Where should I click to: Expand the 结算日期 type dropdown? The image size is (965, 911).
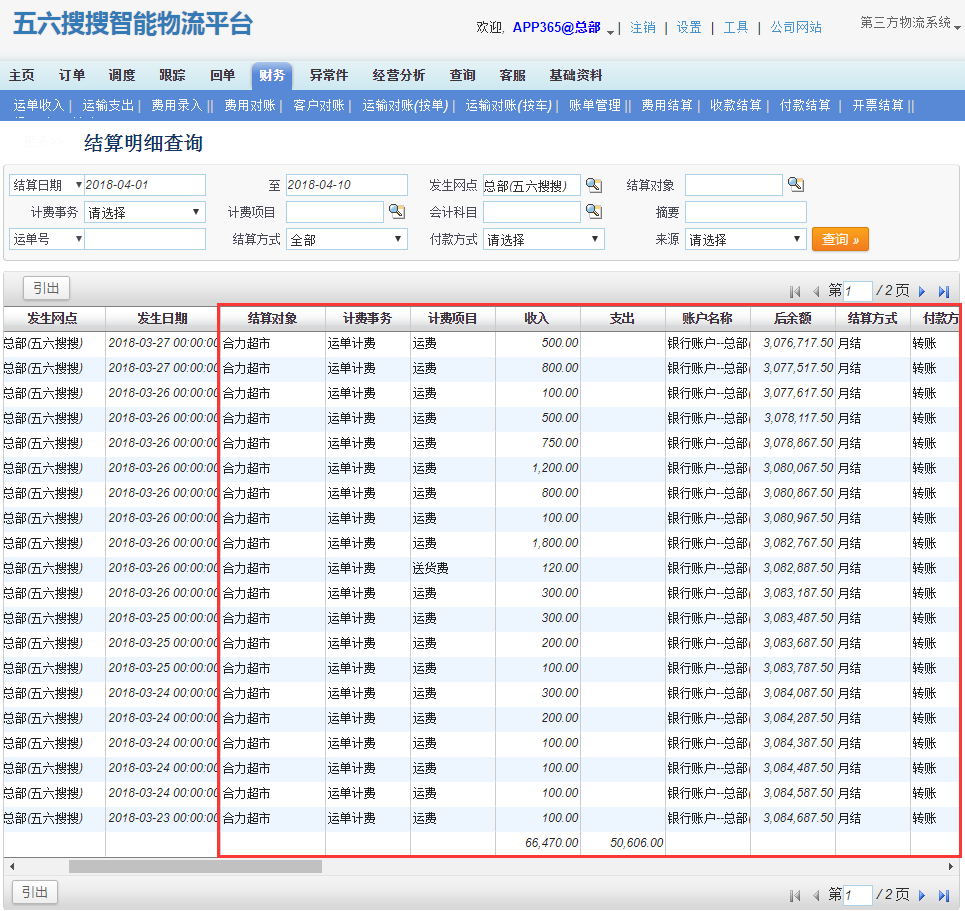46,185
